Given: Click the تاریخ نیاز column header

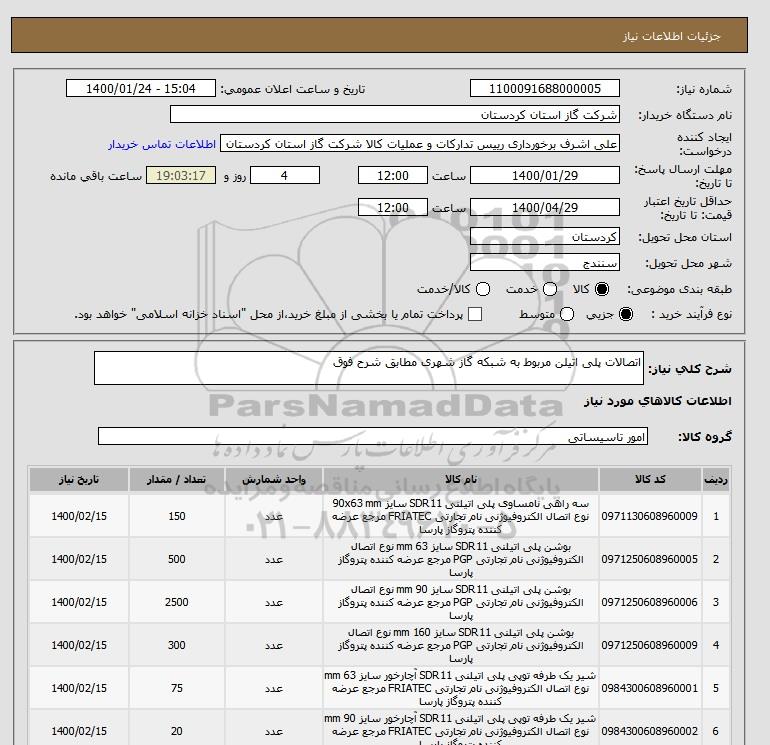Looking at the screenshot, I should click(79, 479).
